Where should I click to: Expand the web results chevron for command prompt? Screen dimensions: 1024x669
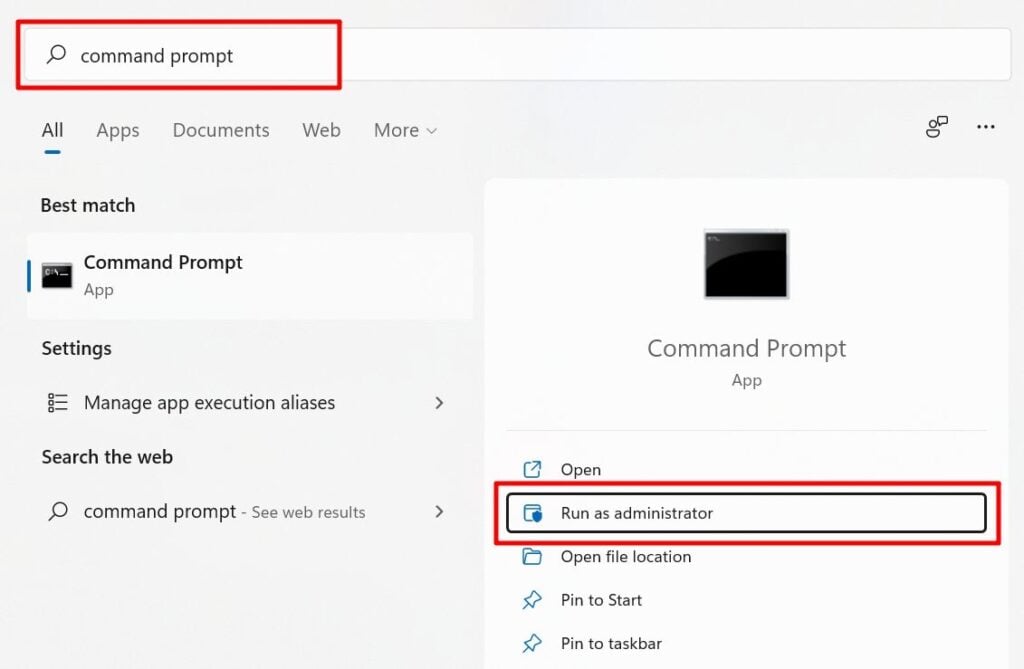coord(439,511)
